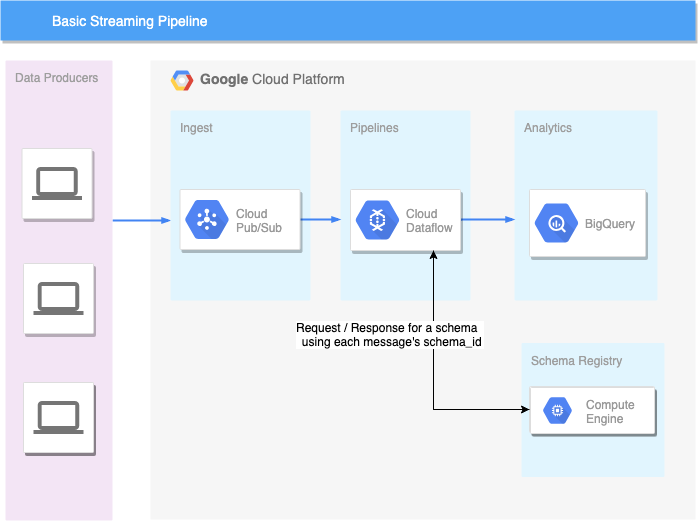
Task: Select the Data Producers label
Action: pos(57,77)
